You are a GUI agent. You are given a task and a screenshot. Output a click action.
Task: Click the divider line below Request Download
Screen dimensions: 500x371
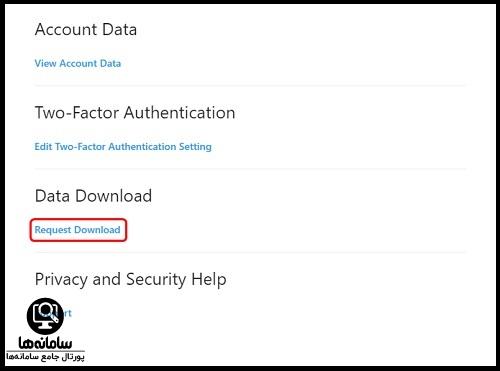250,252
